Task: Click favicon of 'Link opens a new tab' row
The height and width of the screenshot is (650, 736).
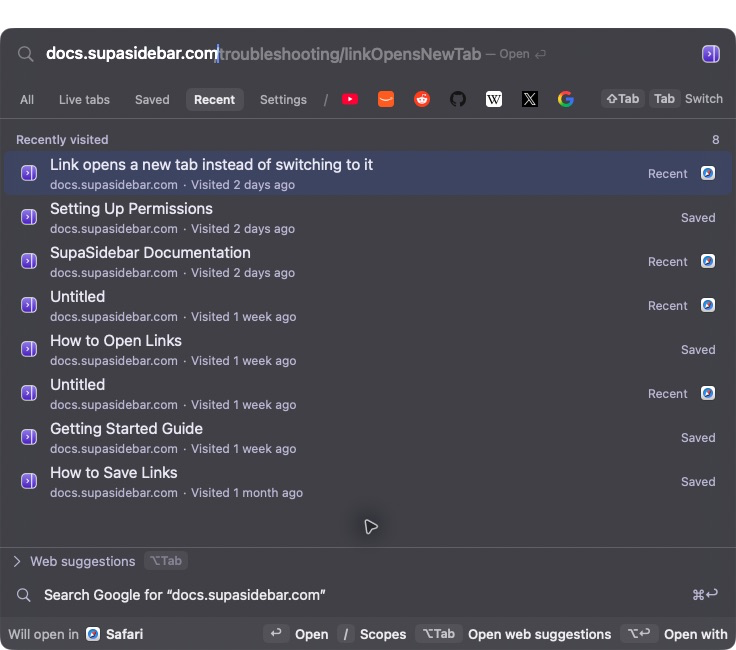Action: tap(29, 173)
